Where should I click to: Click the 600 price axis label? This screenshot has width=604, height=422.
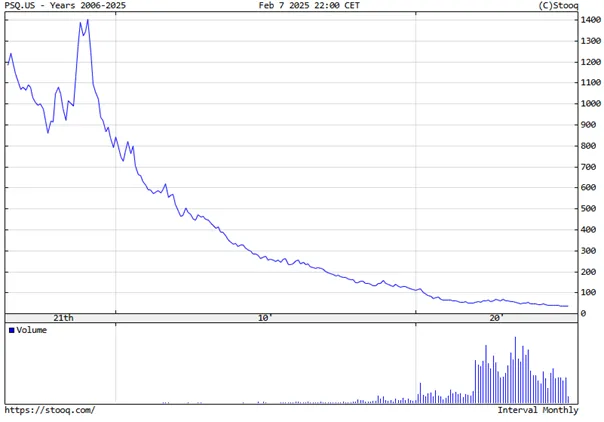(x=589, y=188)
